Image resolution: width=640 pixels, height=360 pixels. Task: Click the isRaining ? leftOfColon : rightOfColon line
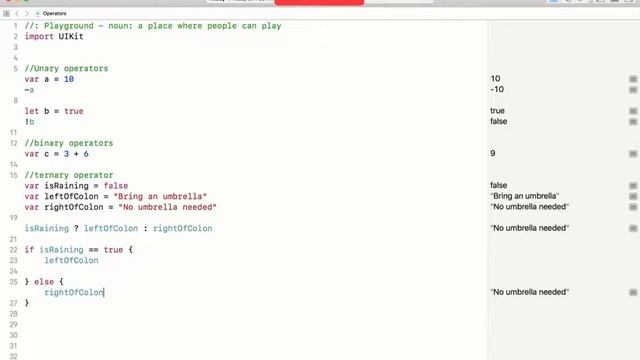[118, 228]
